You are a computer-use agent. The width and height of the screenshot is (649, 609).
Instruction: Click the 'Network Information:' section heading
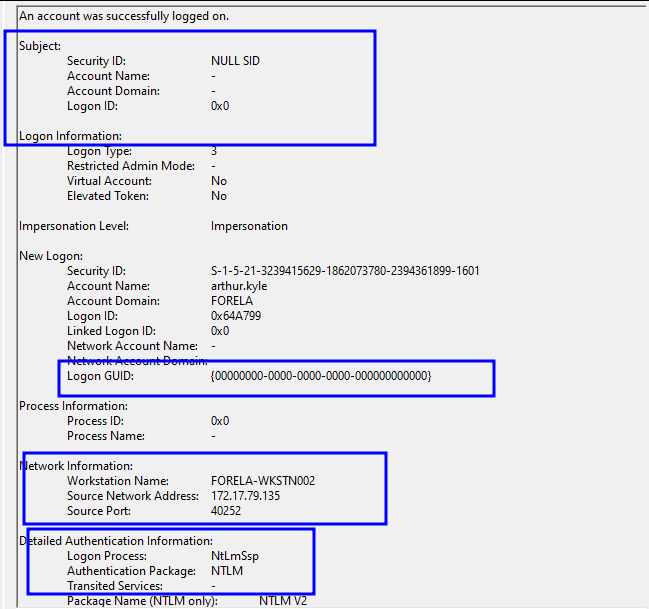[76, 466]
